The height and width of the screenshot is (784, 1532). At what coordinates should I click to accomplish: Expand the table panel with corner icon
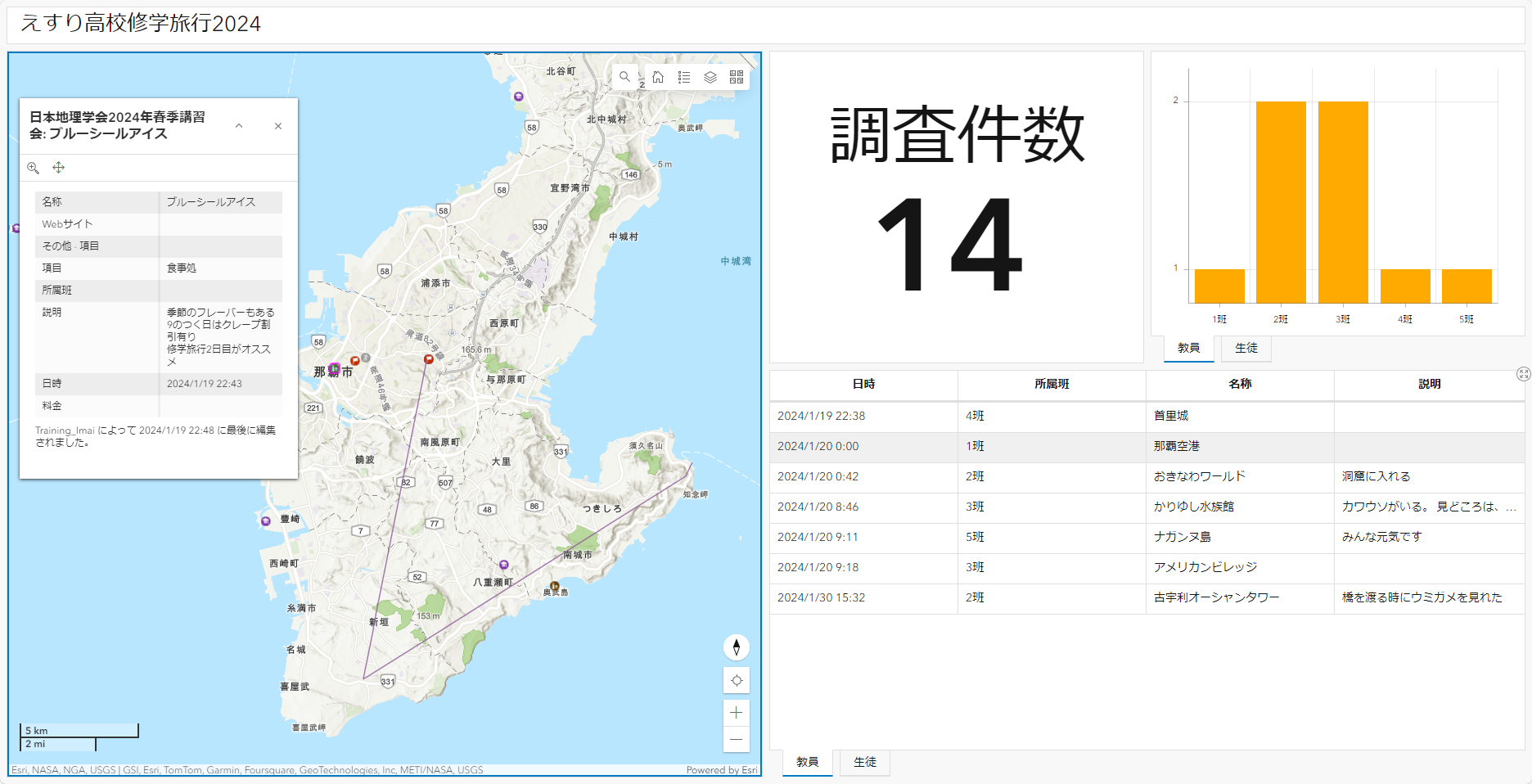[1523, 374]
